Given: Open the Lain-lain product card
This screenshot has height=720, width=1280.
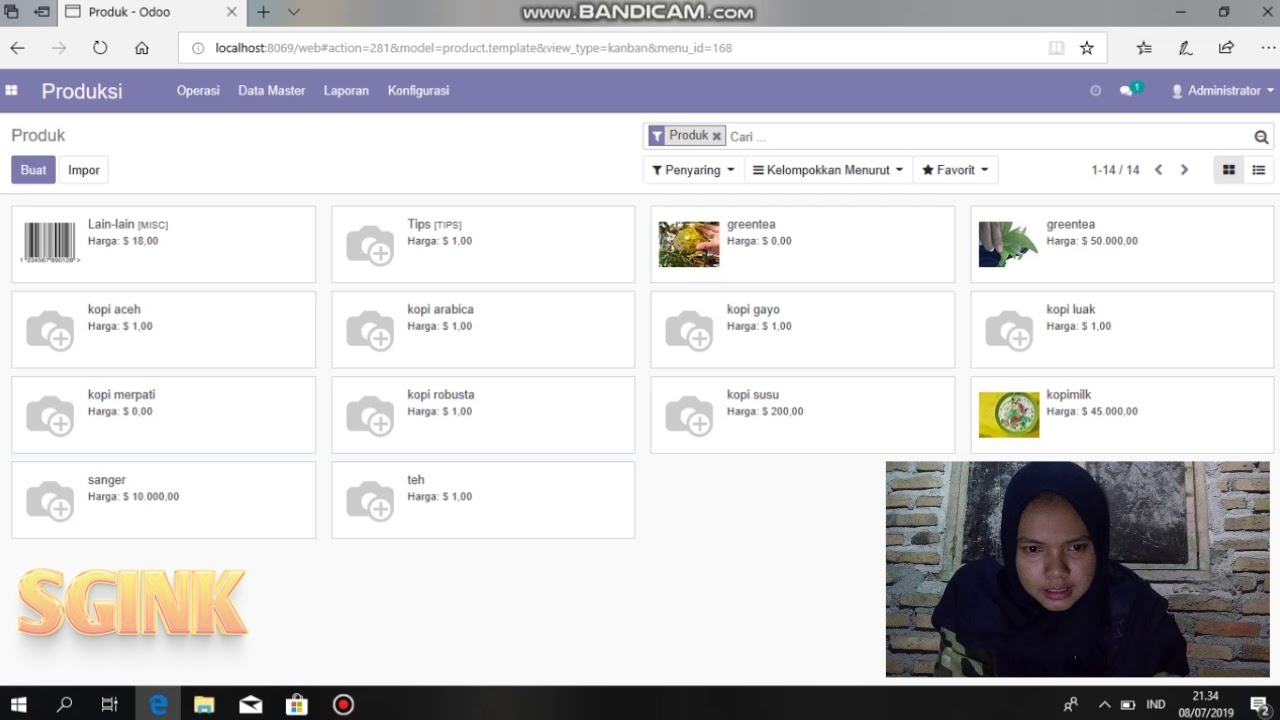Looking at the screenshot, I should [163, 244].
